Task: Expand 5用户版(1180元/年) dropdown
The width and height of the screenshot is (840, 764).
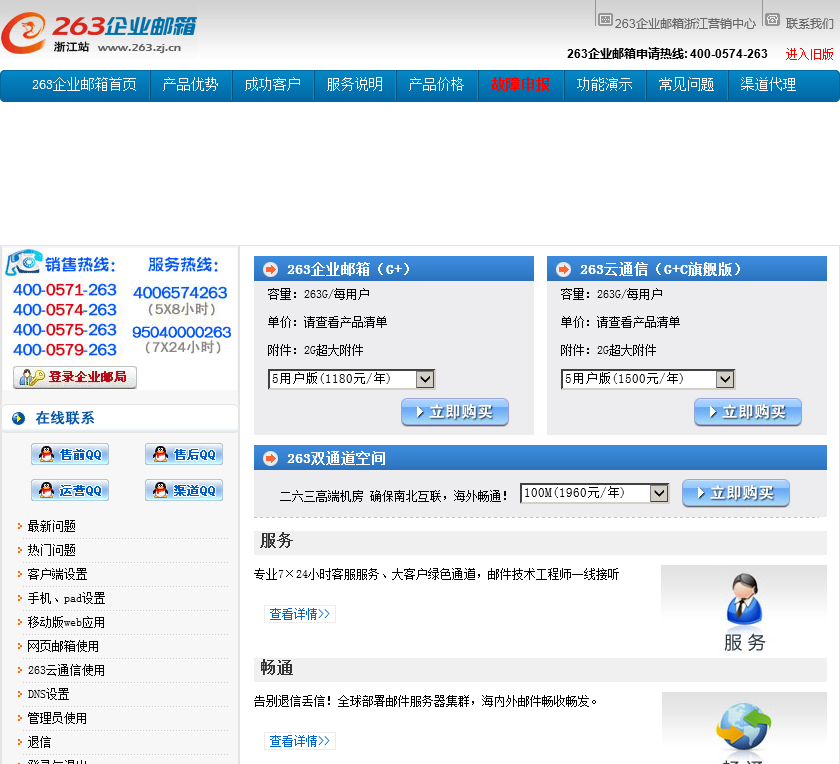Action: click(x=351, y=379)
